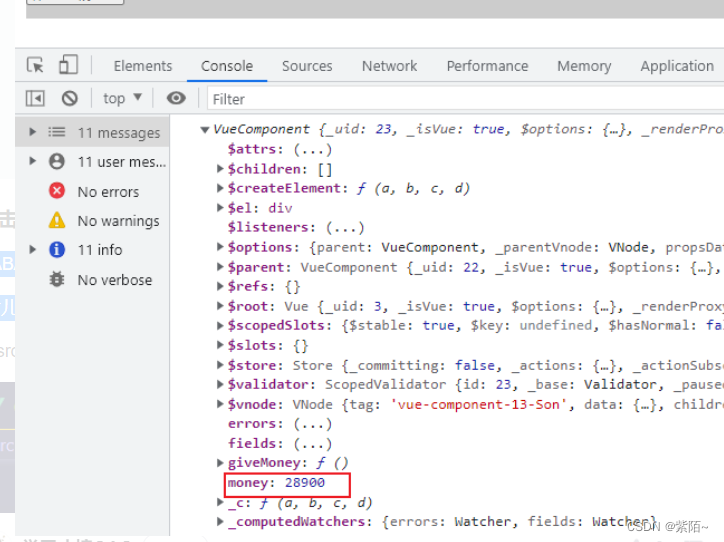Image resolution: width=724 pixels, height=542 pixels.
Task: Click the blue 11 info icon
Action: pos(57,250)
